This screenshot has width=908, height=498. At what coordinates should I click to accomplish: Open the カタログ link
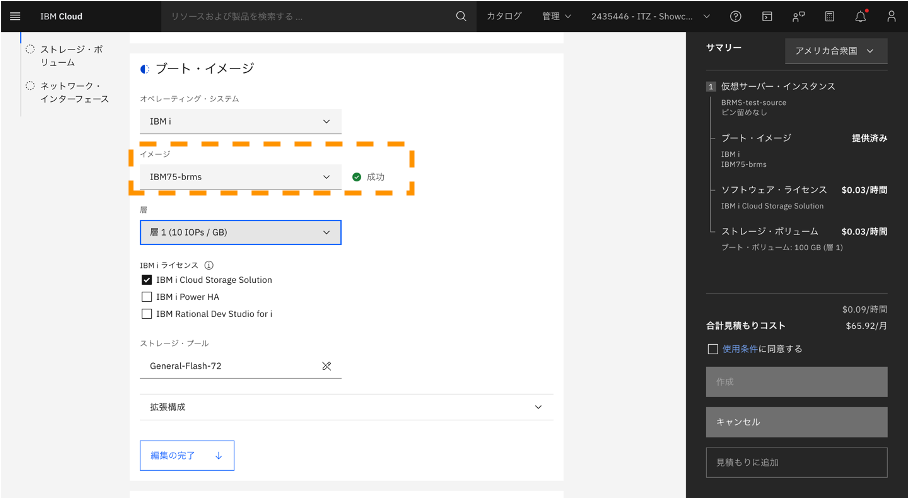(504, 16)
